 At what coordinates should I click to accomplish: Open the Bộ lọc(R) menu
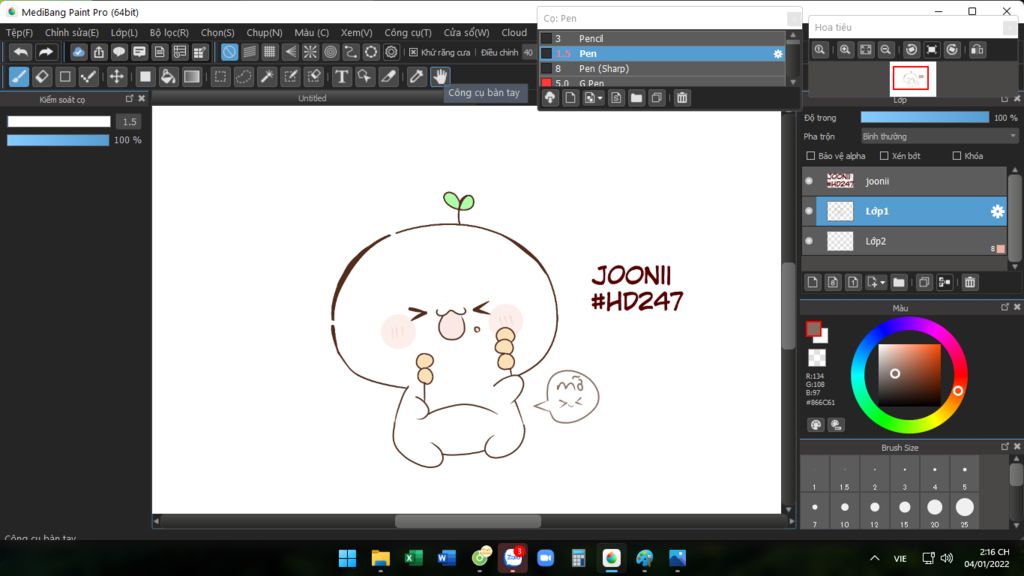[x=169, y=33]
